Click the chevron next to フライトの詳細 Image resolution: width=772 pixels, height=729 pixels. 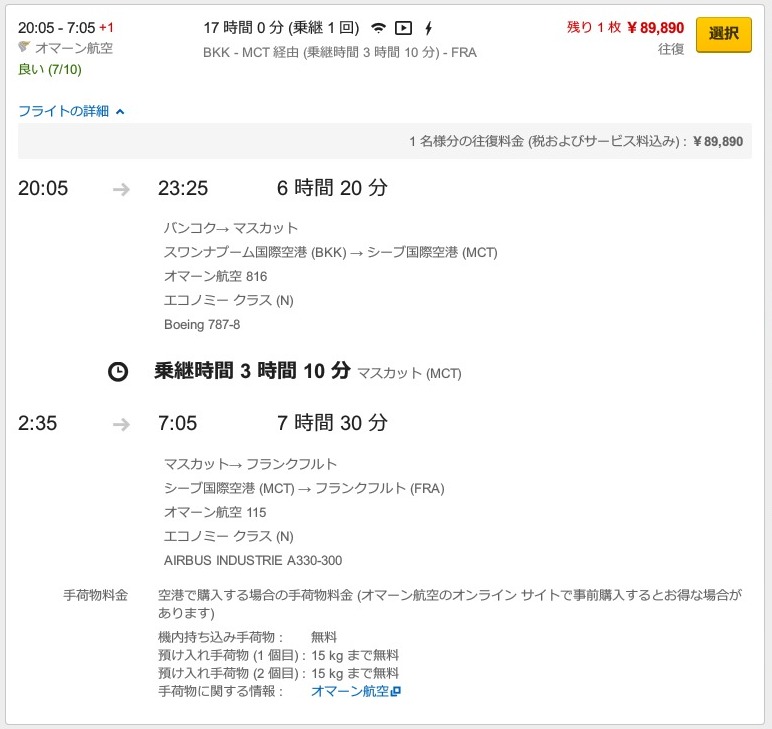coord(120,112)
